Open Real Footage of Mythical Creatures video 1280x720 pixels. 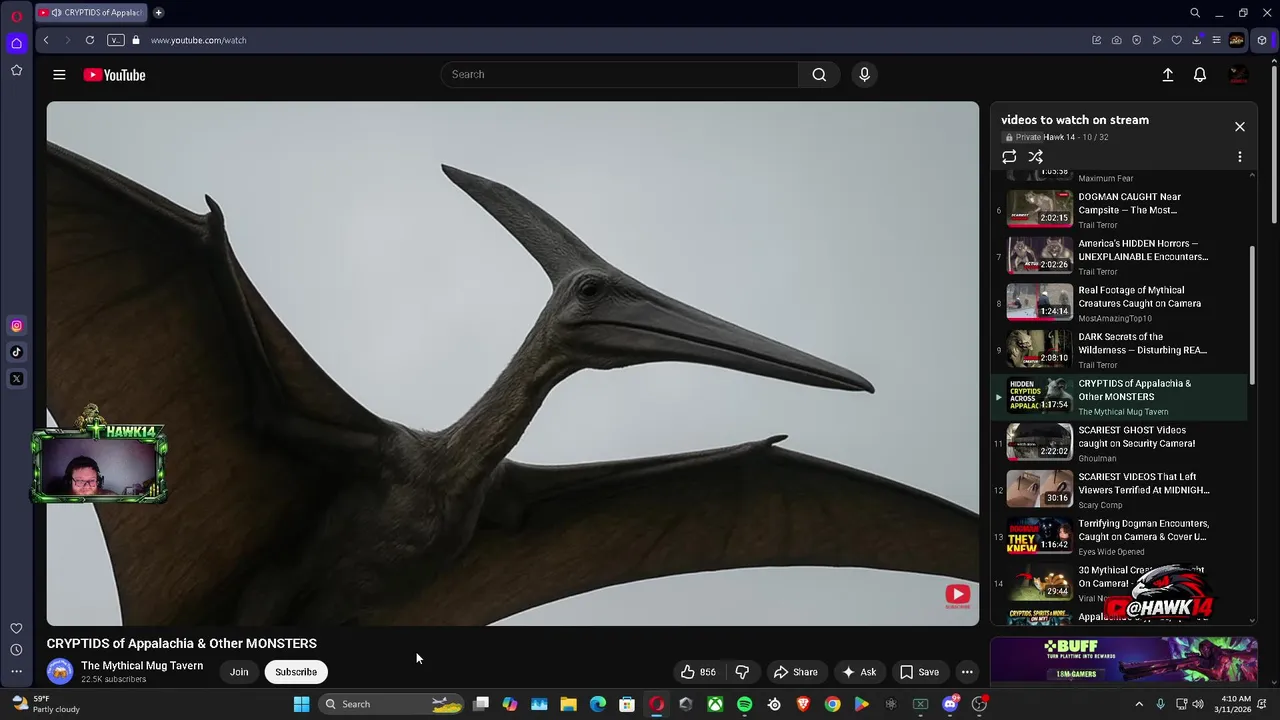pos(1119,304)
